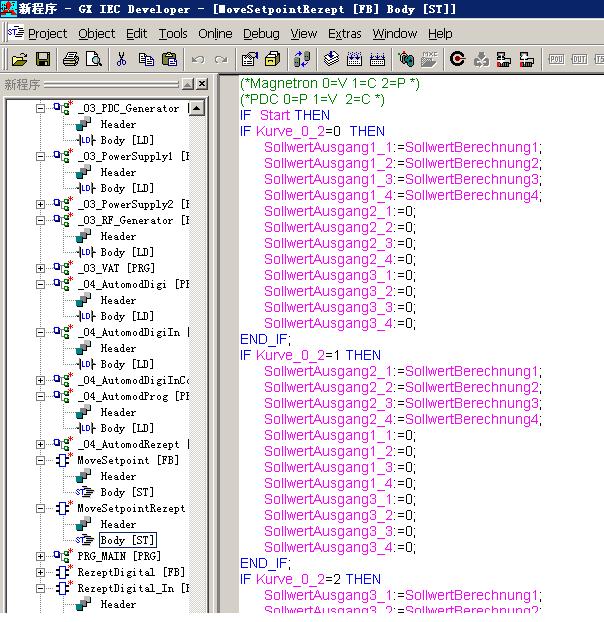Select Header under _03_RF_Generator

(118, 236)
